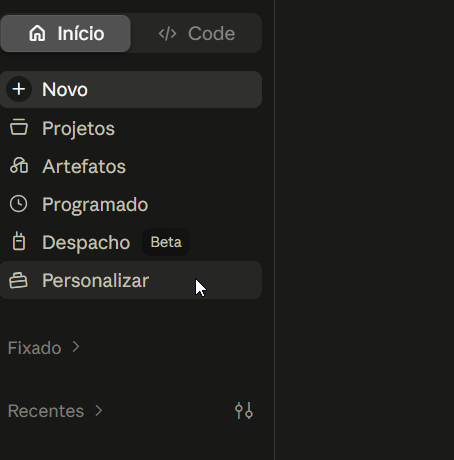Click the Despacho walkie-talkie icon
The image size is (454, 460).
19,242
